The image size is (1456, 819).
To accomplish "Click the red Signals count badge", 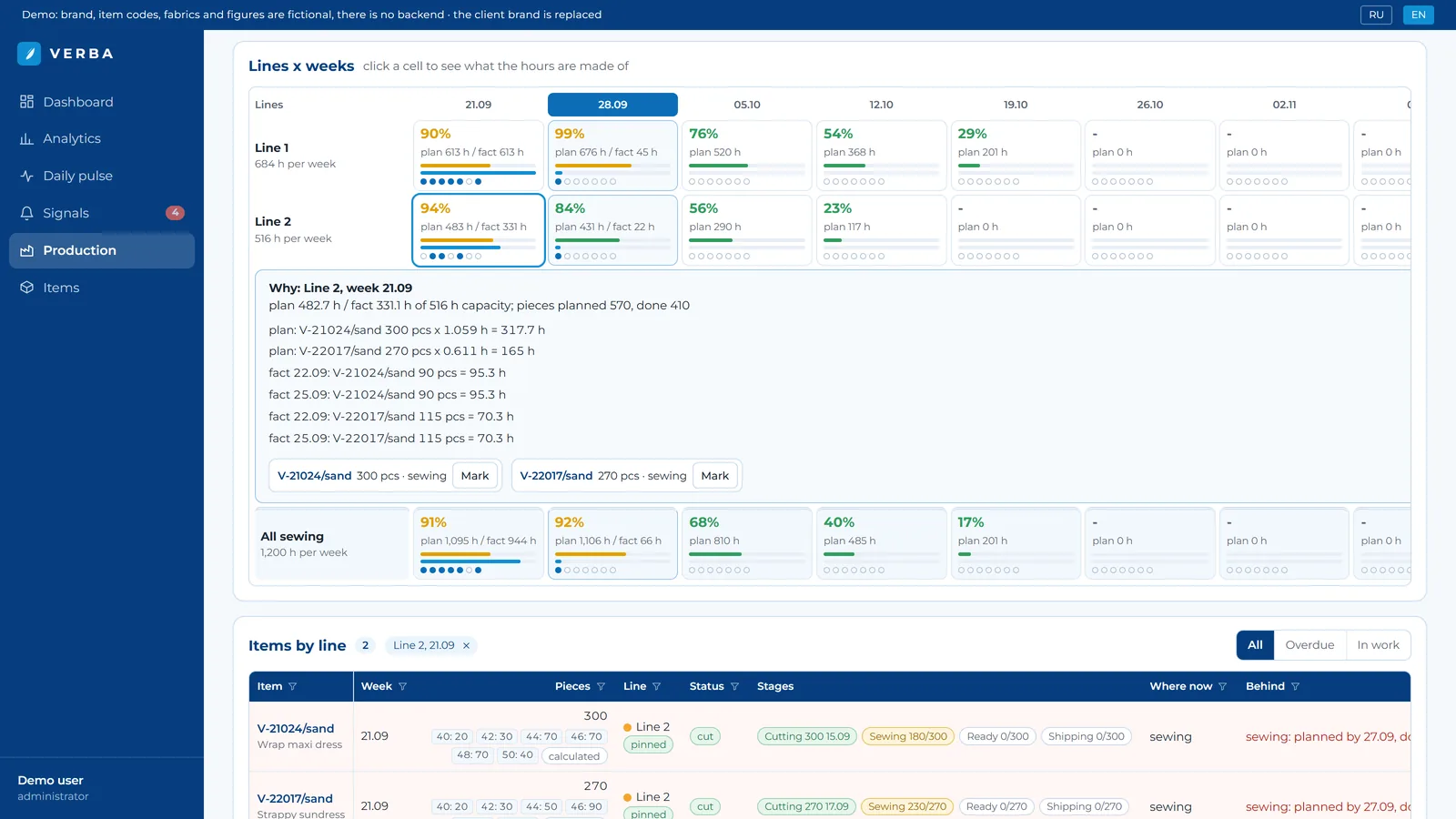I will pyautogui.click(x=175, y=213).
